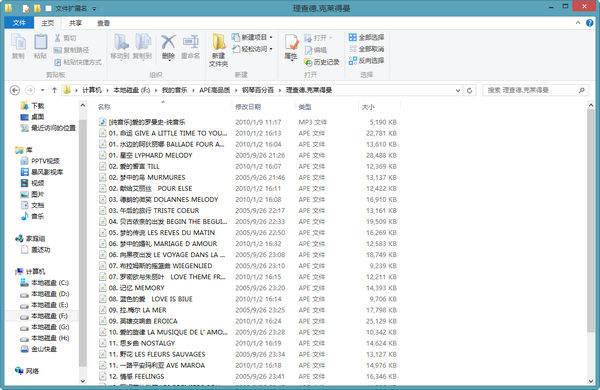Select the 金山快盘 sidebar item

tap(39, 349)
